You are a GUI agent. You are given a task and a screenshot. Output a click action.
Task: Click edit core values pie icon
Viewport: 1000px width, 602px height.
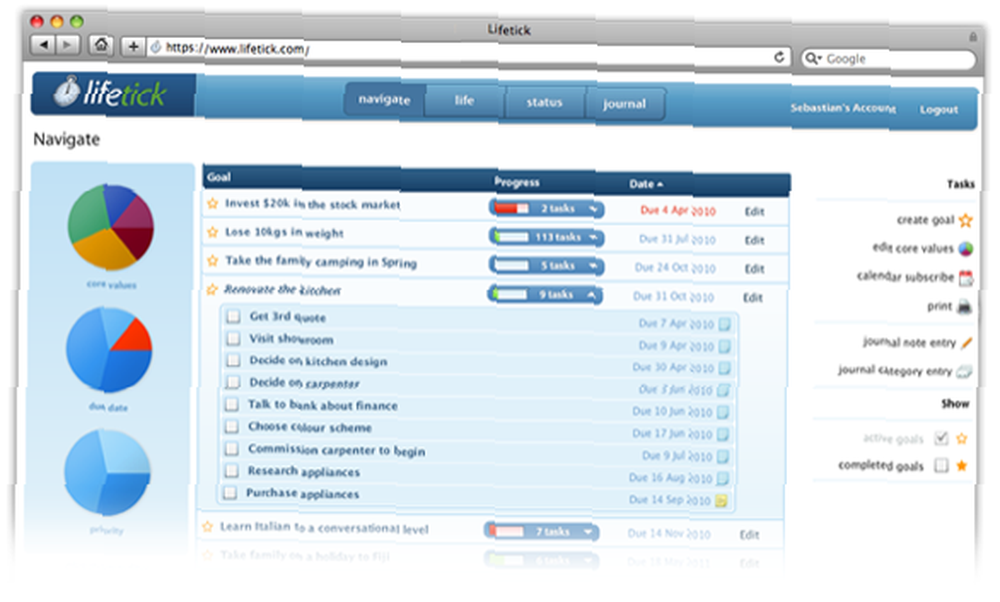click(966, 249)
